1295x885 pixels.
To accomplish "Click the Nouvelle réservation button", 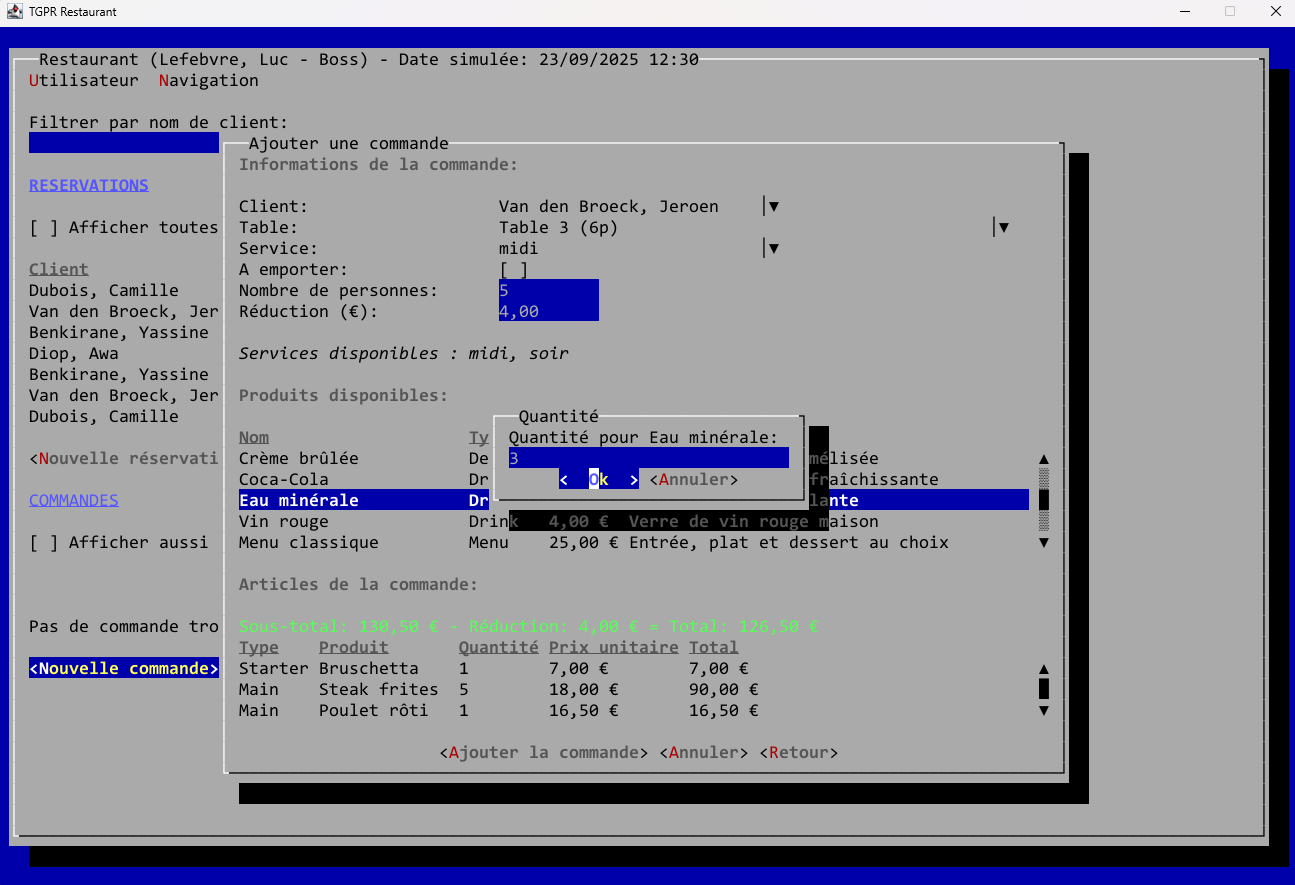I will pyautogui.click(x=124, y=458).
